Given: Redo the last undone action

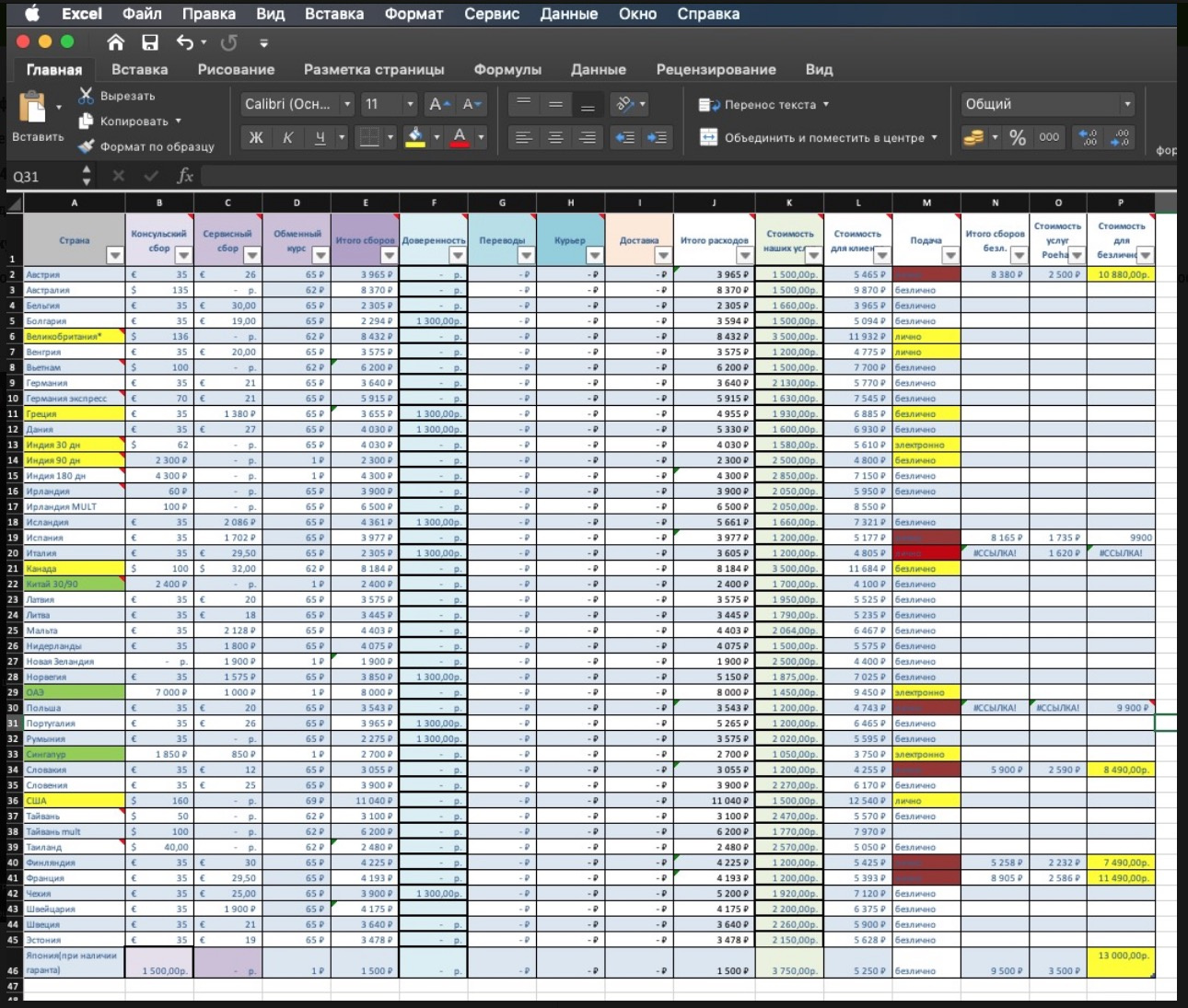Looking at the screenshot, I should [x=229, y=42].
